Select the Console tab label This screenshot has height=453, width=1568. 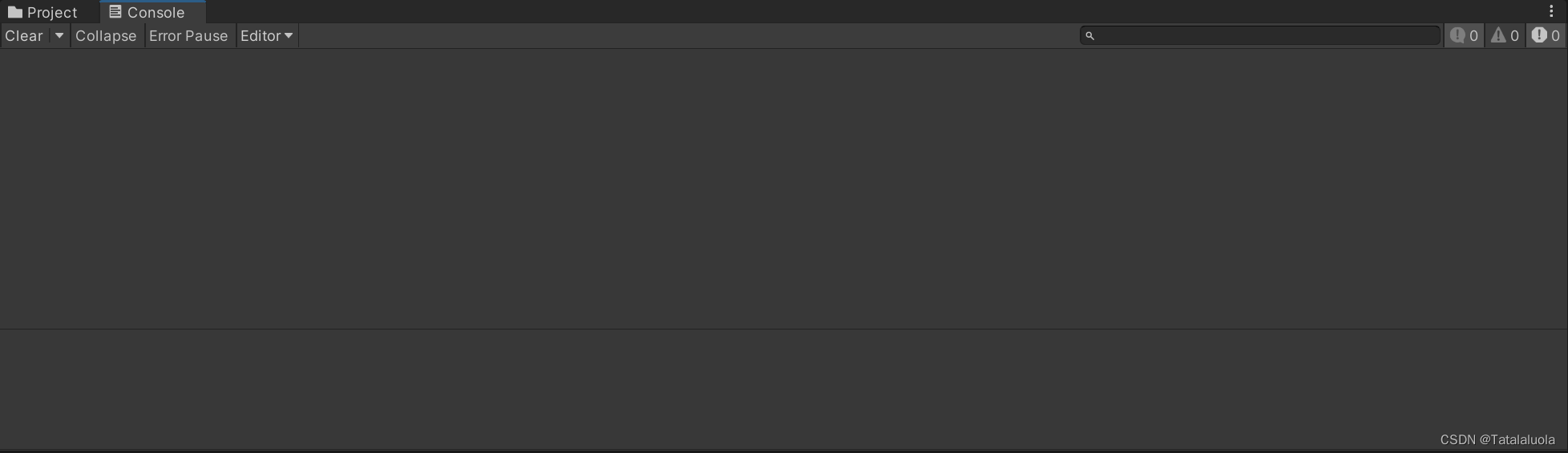[156, 13]
